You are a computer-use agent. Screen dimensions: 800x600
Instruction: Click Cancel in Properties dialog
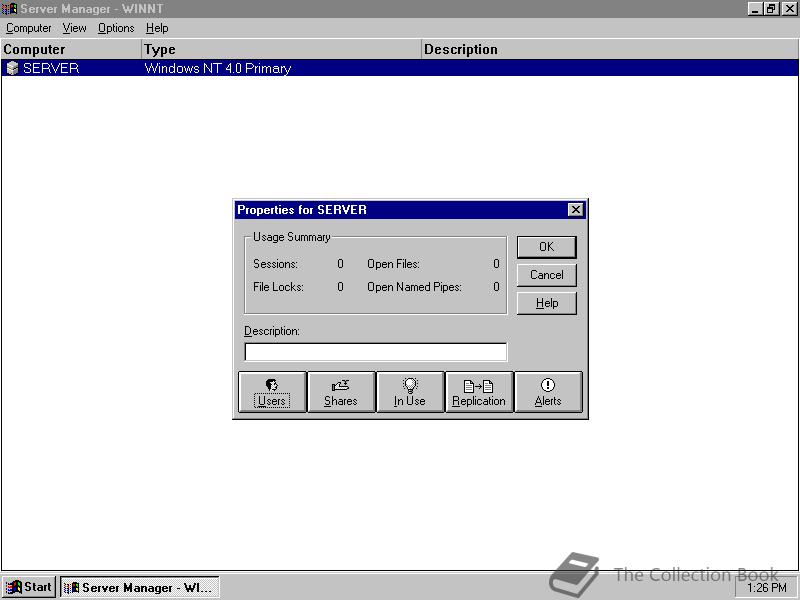tap(546, 275)
